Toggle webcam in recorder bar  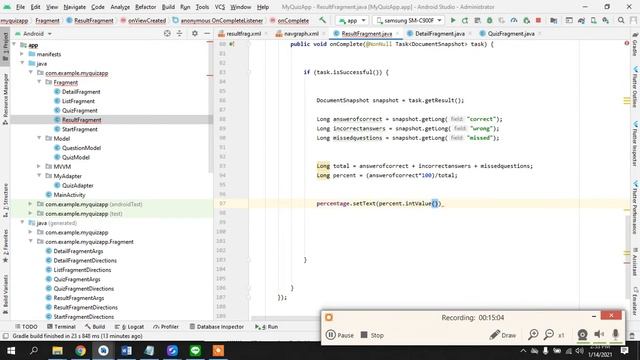pyautogui.click(x=582, y=335)
